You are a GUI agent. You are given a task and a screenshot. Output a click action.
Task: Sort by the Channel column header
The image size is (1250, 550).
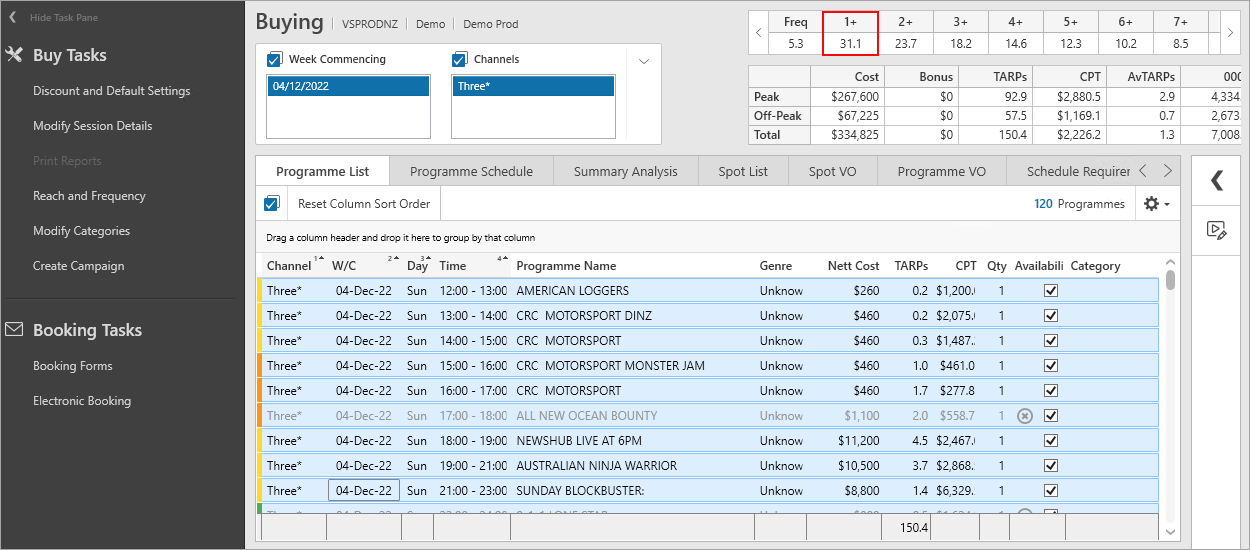[289, 266]
